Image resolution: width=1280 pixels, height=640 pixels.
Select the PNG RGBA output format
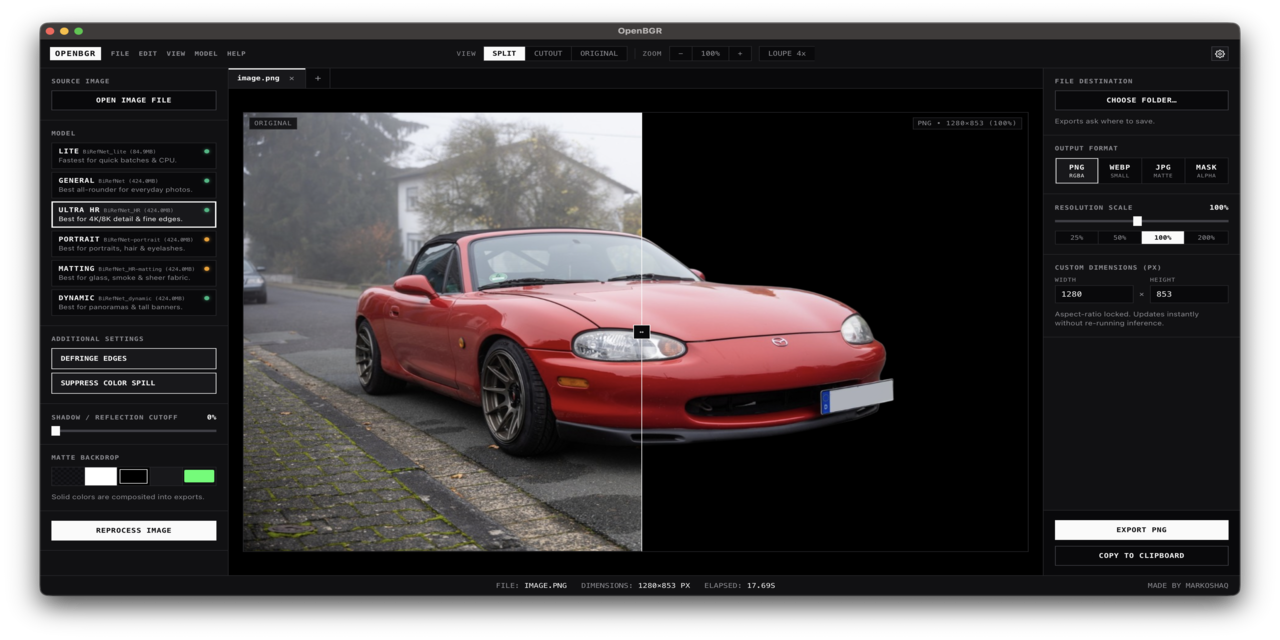1077,171
